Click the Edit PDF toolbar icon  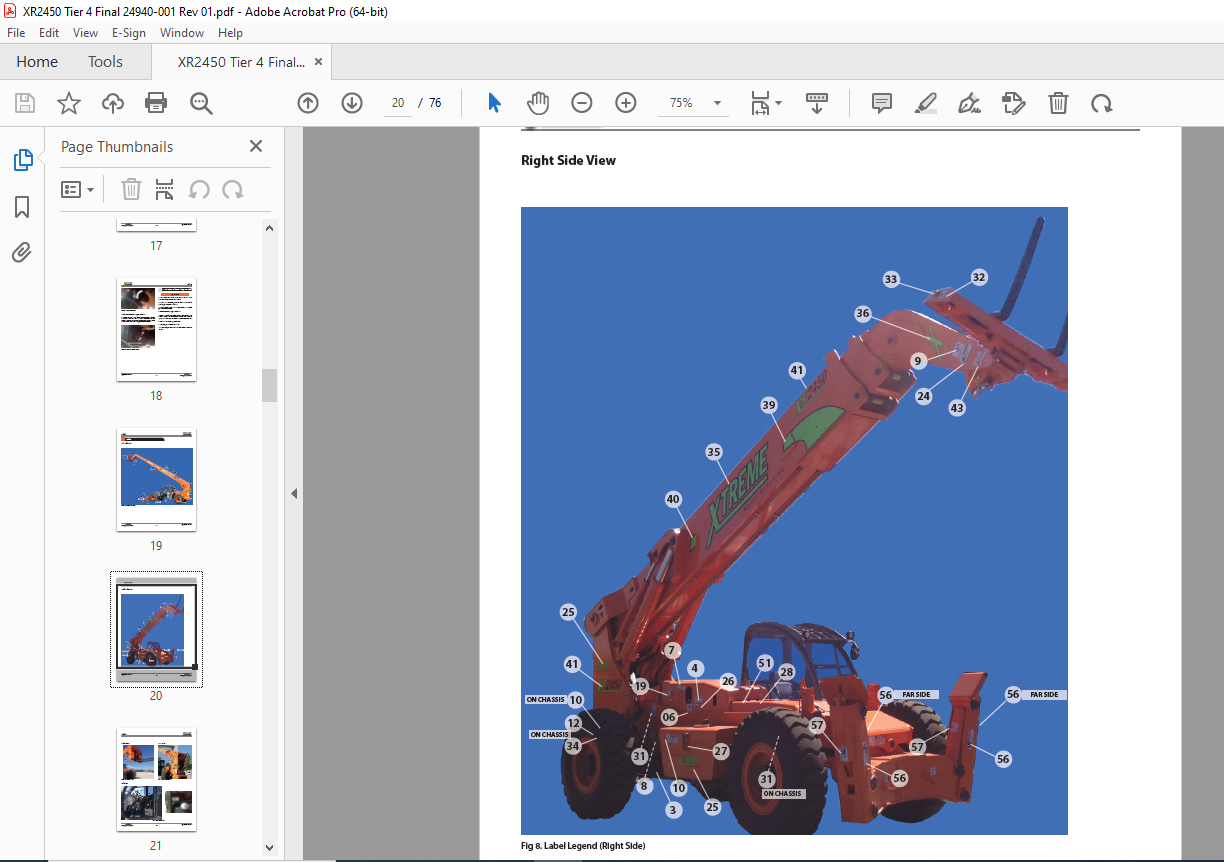coord(1013,103)
